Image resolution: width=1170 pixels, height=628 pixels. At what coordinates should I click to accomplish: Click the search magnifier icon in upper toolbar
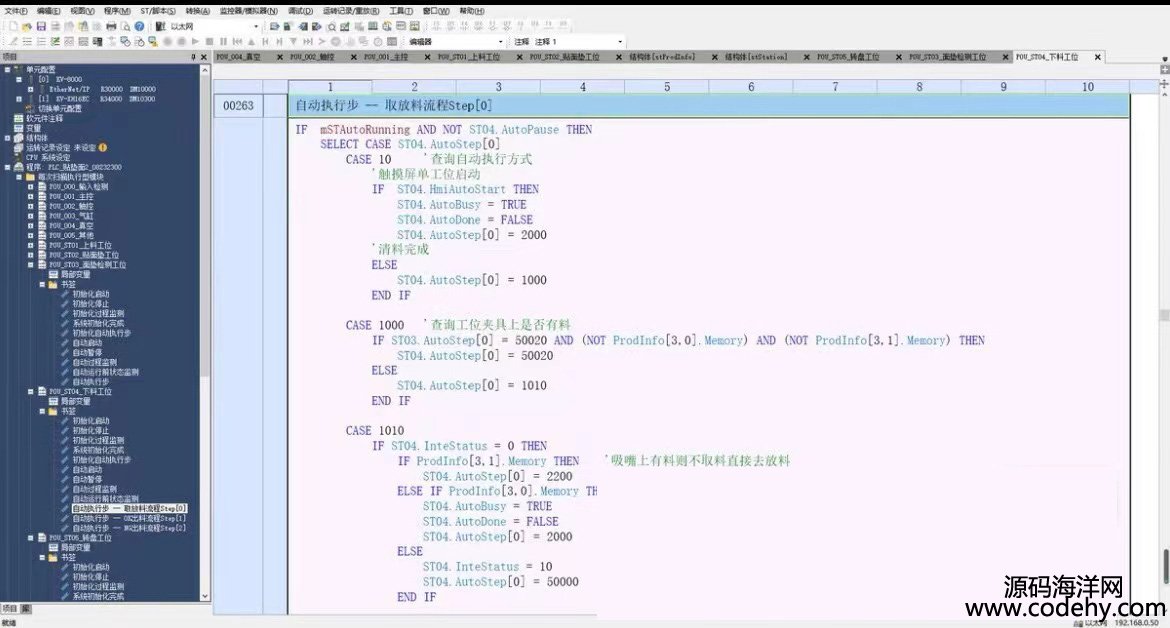(x=331, y=26)
